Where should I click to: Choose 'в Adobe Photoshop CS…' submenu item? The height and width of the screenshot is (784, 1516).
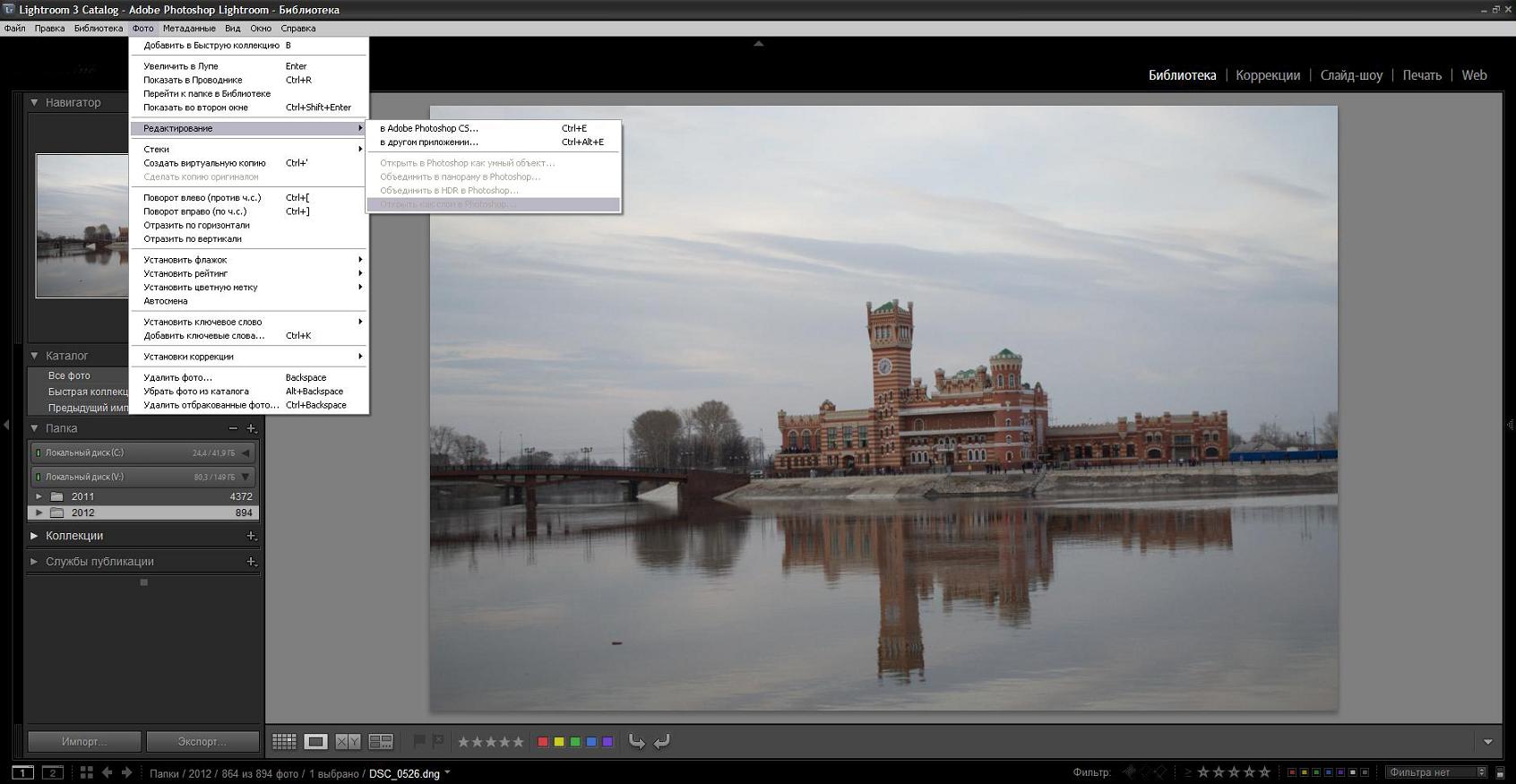pyautogui.click(x=428, y=128)
